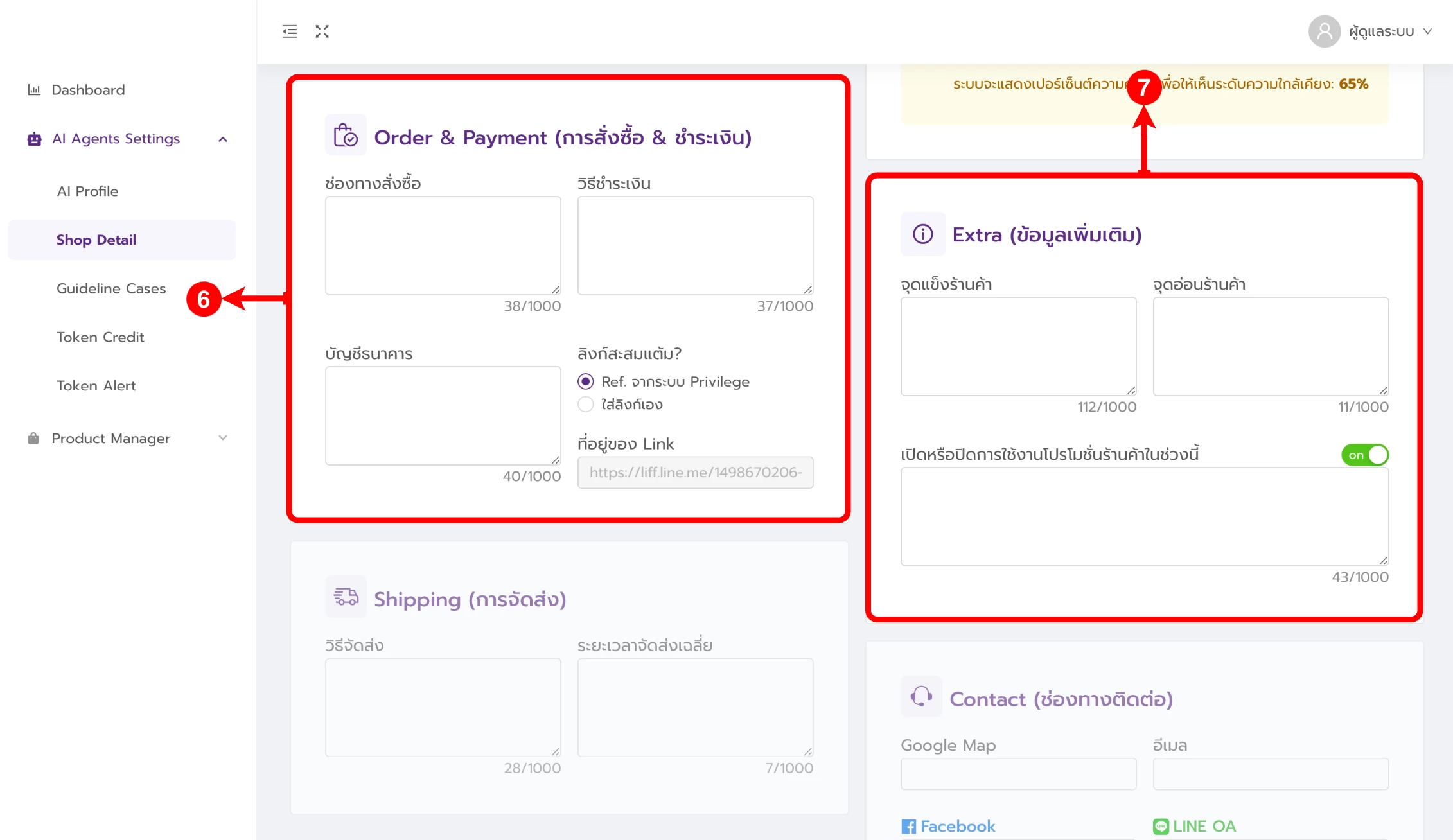The image size is (1453, 840).
Task: Click the user avatar icon
Action: (1324, 31)
